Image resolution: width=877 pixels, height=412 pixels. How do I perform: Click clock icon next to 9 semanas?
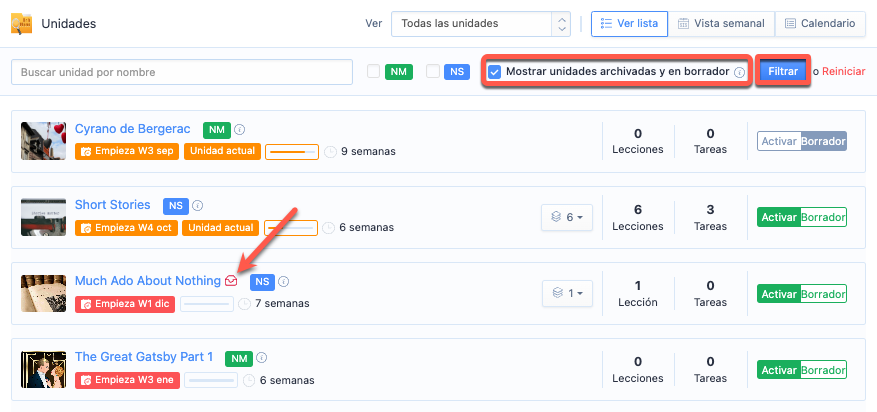[x=330, y=152]
